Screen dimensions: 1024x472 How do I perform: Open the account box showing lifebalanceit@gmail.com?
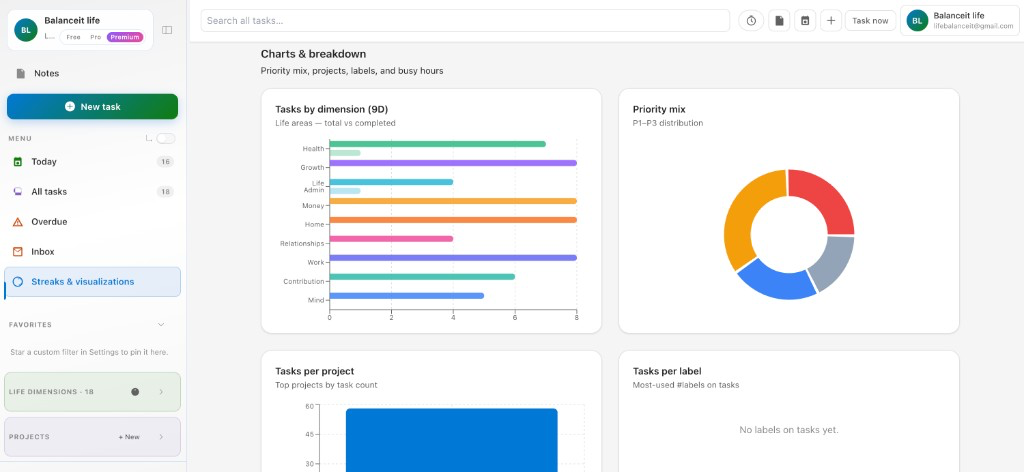[x=960, y=21]
